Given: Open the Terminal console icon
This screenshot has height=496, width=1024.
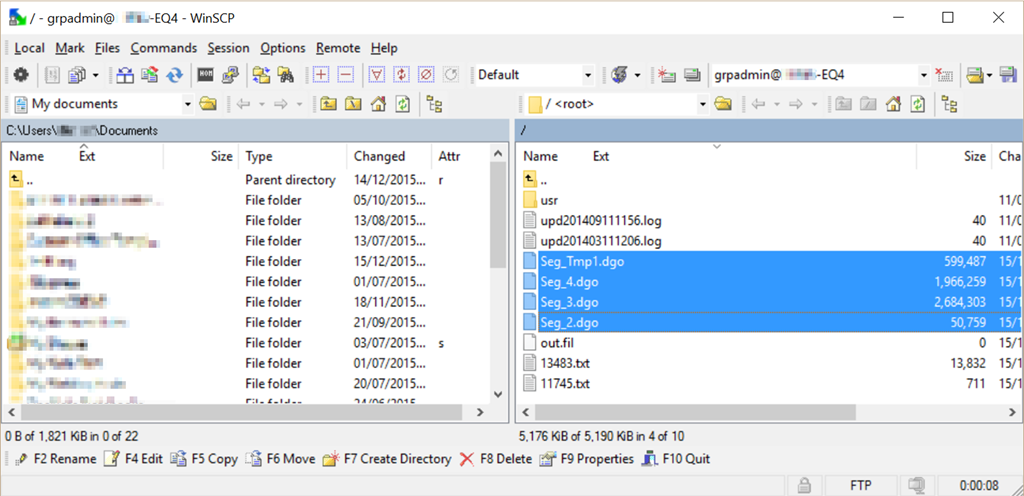Looking at the screenshot, I should (x=206, y=75).
